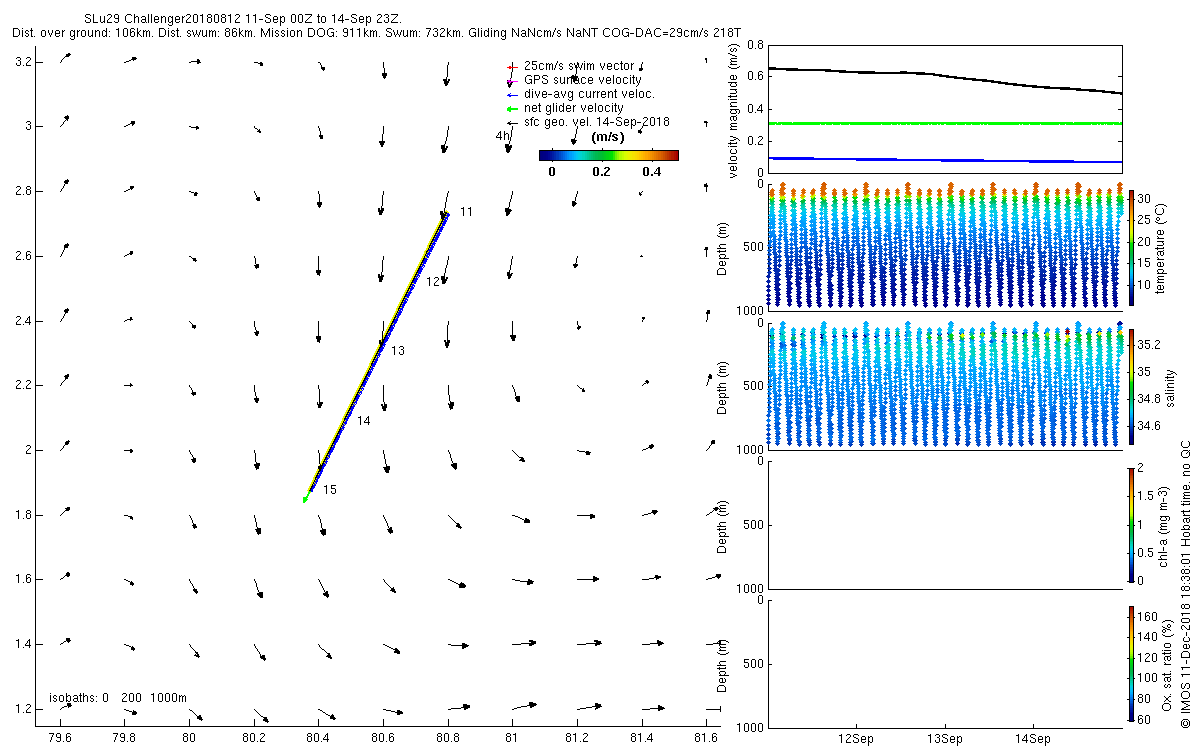The height and width of the screenshot is (750, 1200).
Task: Click track day marker 11
Action: point(466,212)
